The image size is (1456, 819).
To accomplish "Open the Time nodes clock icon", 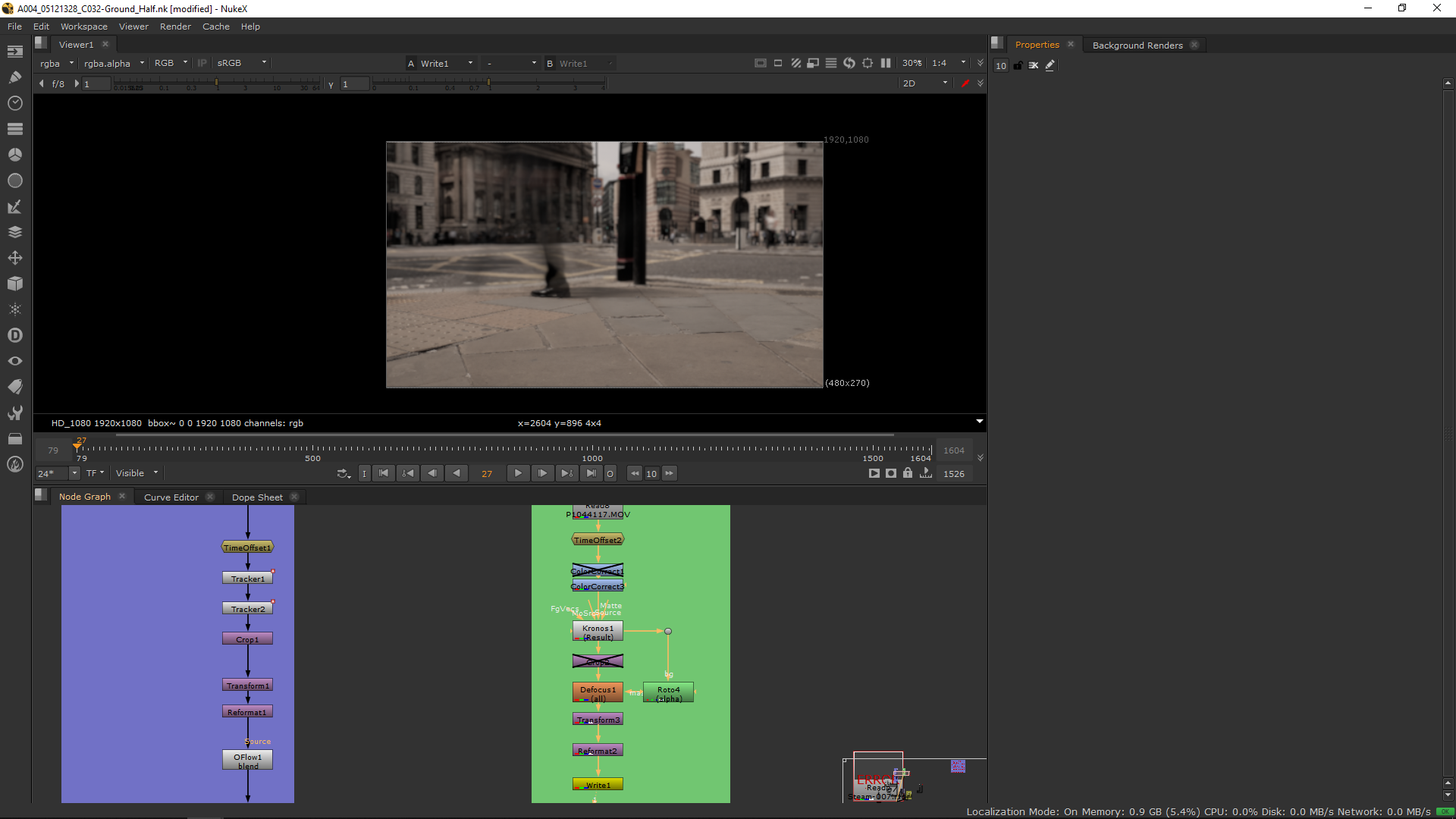I will point(14,103).
